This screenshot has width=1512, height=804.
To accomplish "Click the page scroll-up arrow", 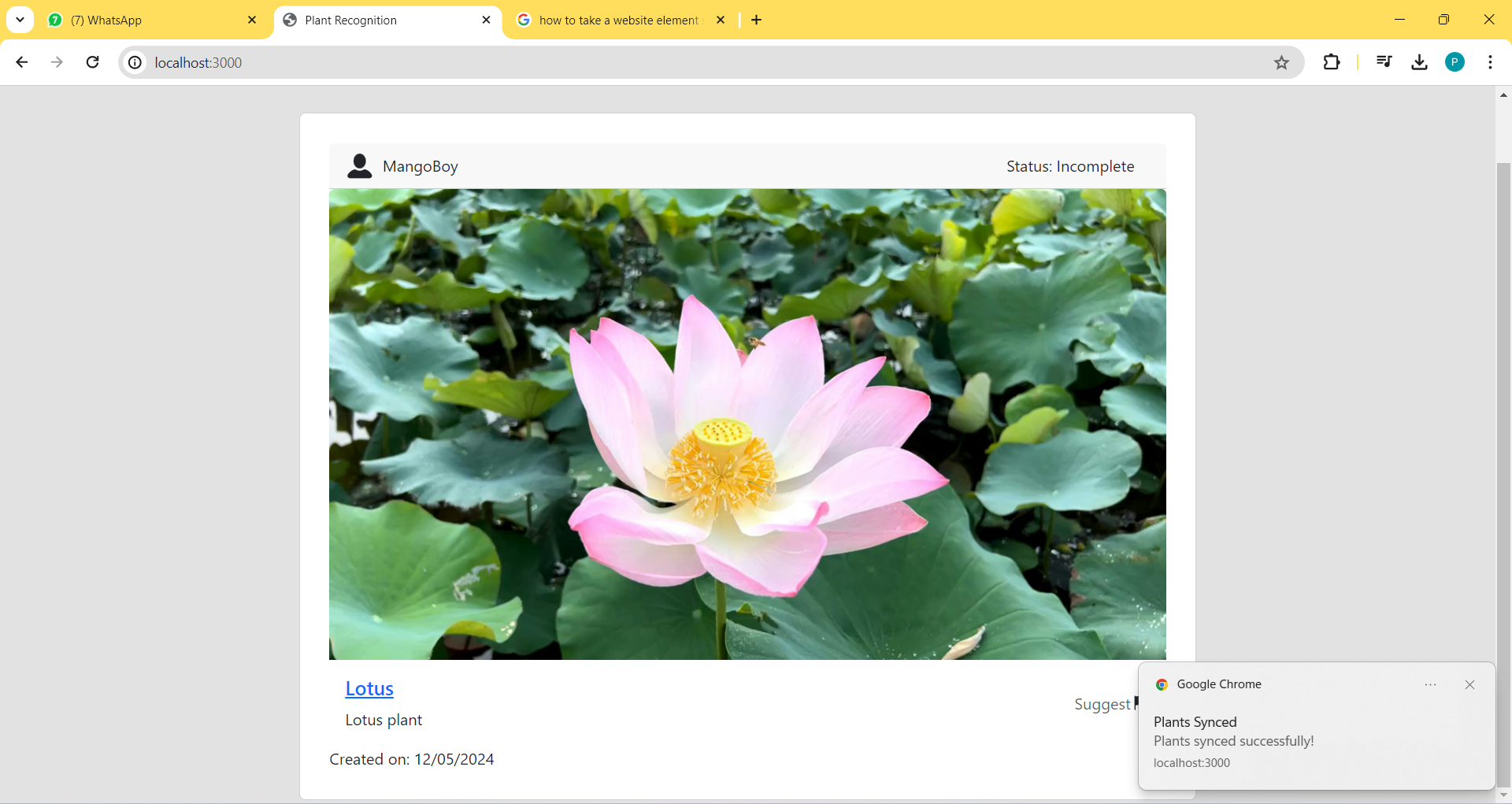I will click(x=1503, y=94).
